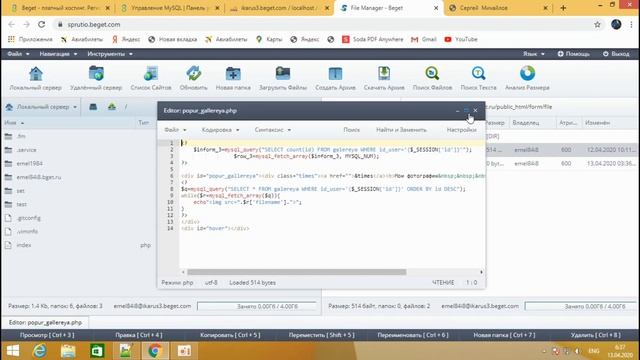
Task: Click the Download Archive toolbar icon
Action: click(x=384, y=78)
